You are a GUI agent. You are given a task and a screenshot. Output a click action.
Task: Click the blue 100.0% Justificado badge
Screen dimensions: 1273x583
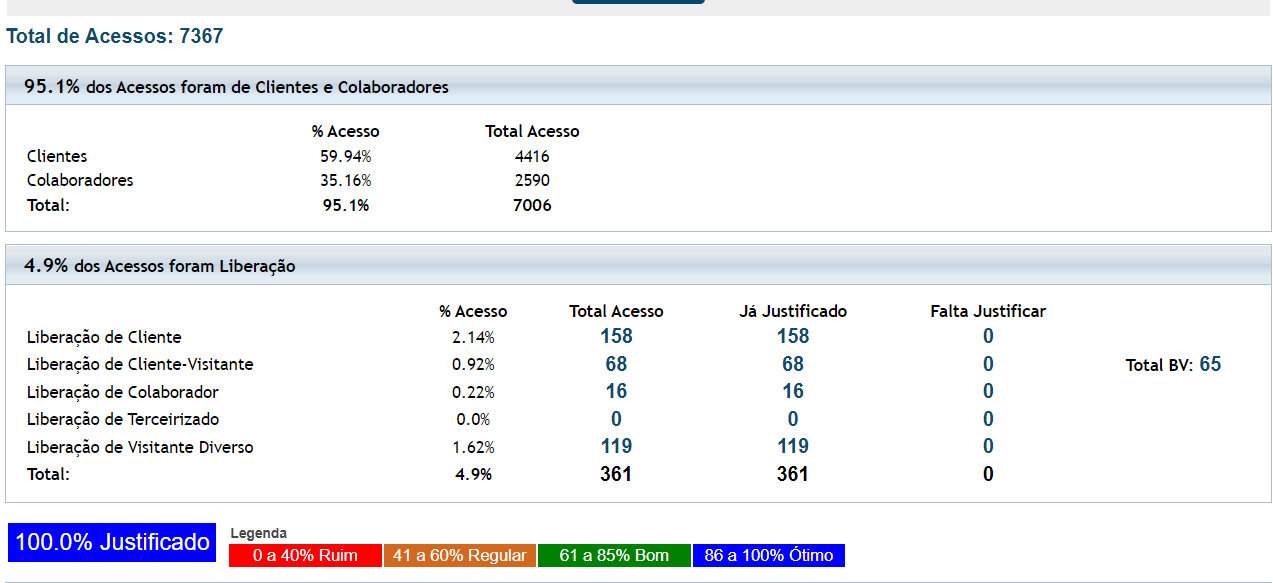click(112, 543)
